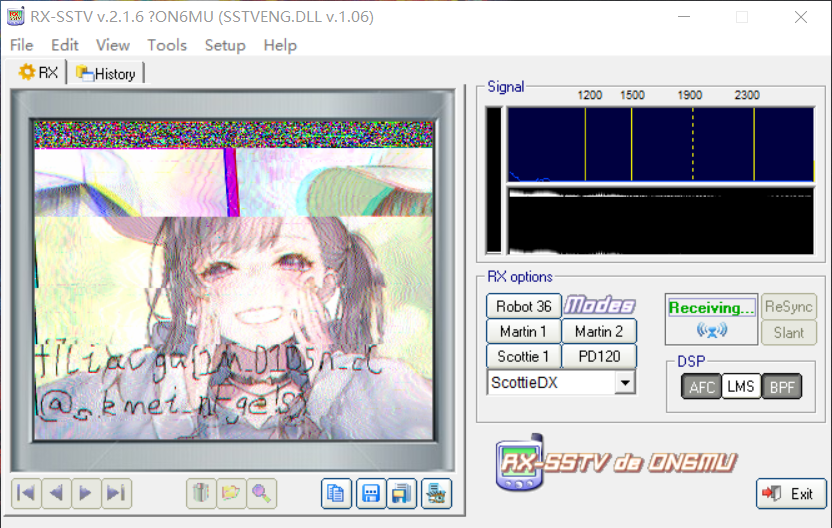Click the RX options group label

[519, 276]
